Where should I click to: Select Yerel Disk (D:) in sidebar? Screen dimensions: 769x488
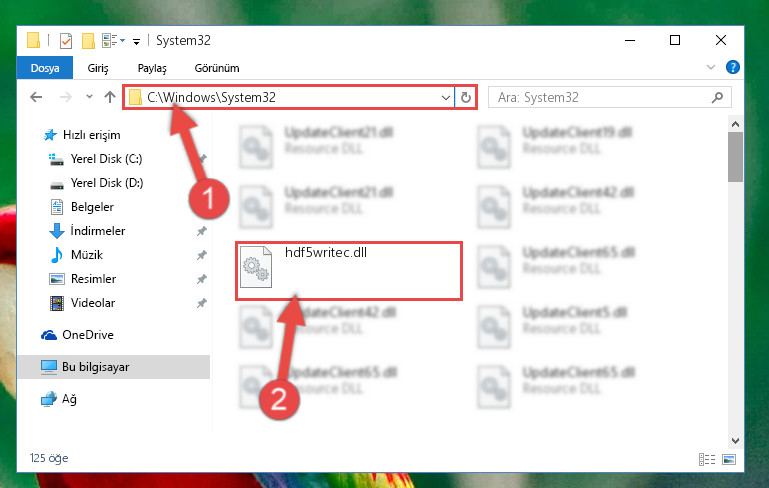pos(107,183)
